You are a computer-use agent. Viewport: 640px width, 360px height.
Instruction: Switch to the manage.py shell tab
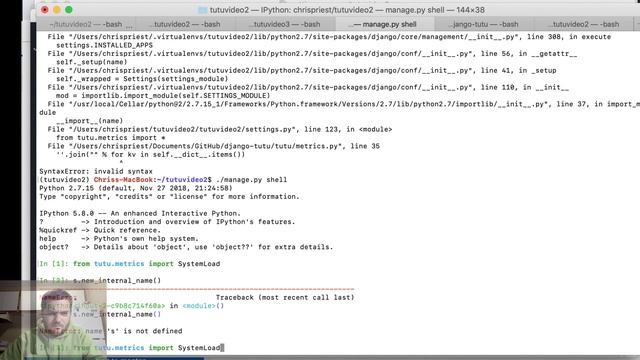click(x=385, y=24)
